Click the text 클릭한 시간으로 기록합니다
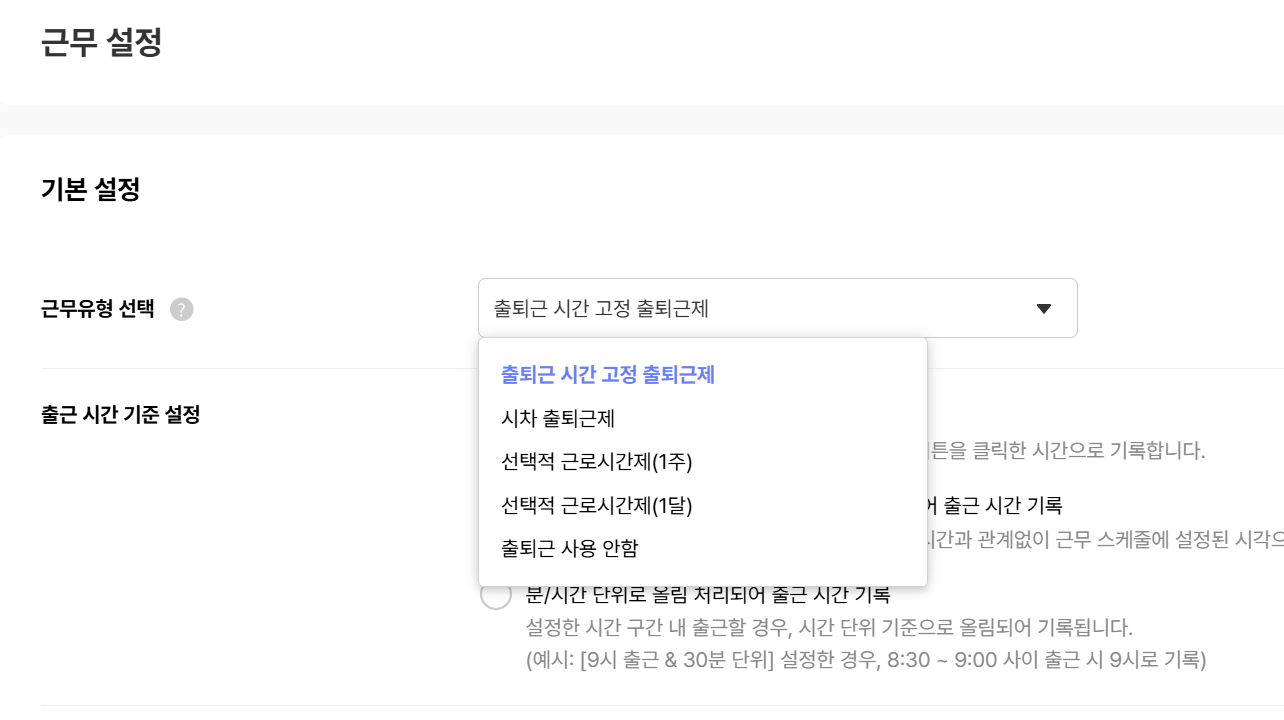 [1087, 450]
